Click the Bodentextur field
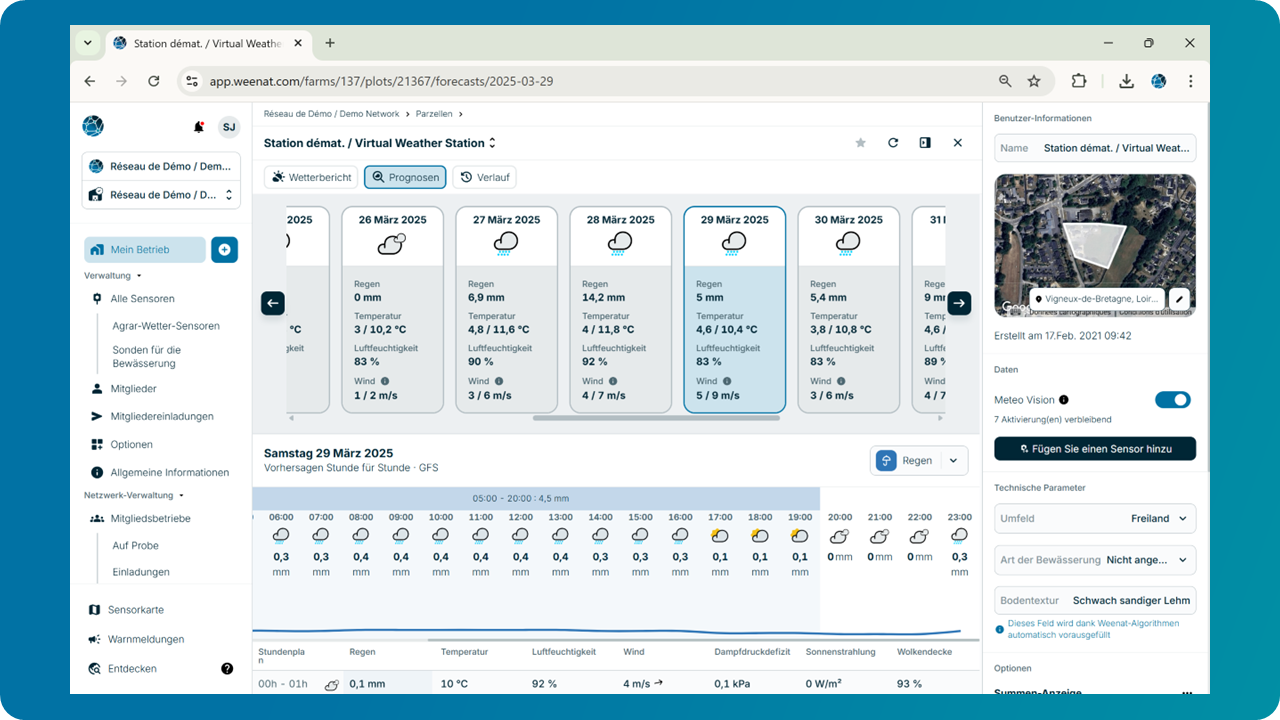The width and height of the screenshot is (1280, 720). click(x=1095, y=600)
